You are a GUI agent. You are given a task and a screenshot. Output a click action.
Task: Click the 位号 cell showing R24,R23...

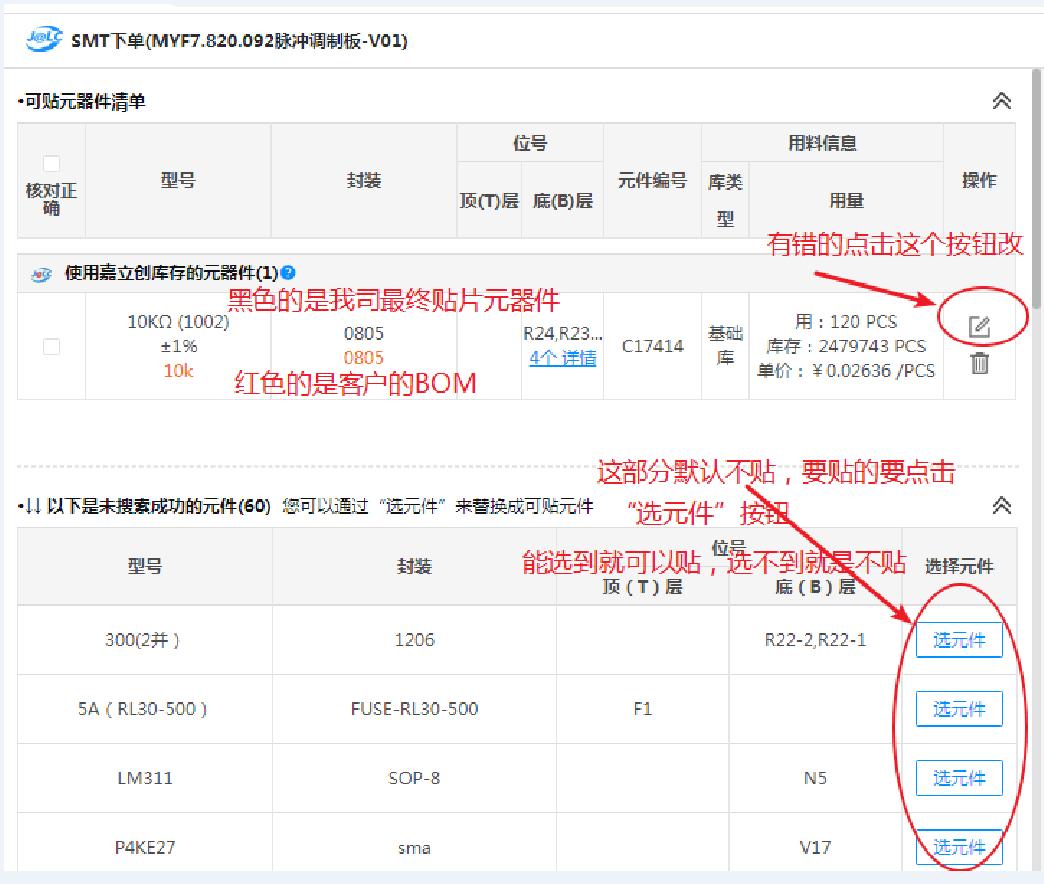coord(562,334)
